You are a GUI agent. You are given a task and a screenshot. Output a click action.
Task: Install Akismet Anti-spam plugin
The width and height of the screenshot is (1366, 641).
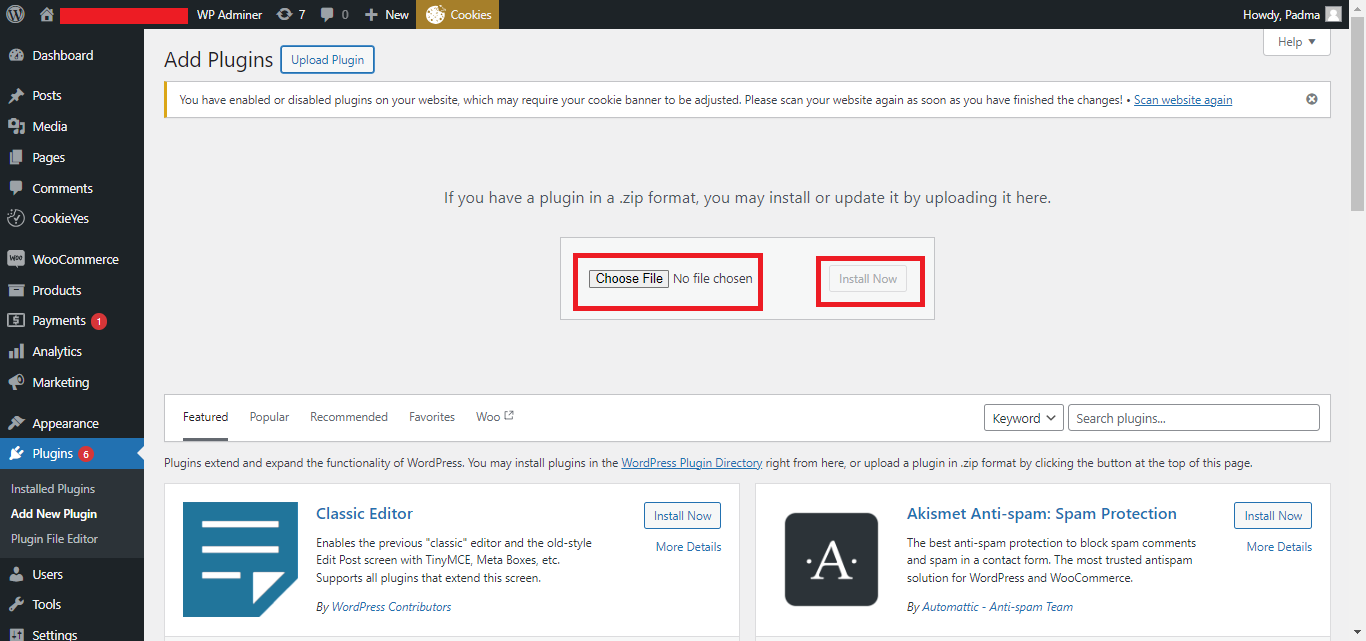[x=1273, y=516]
